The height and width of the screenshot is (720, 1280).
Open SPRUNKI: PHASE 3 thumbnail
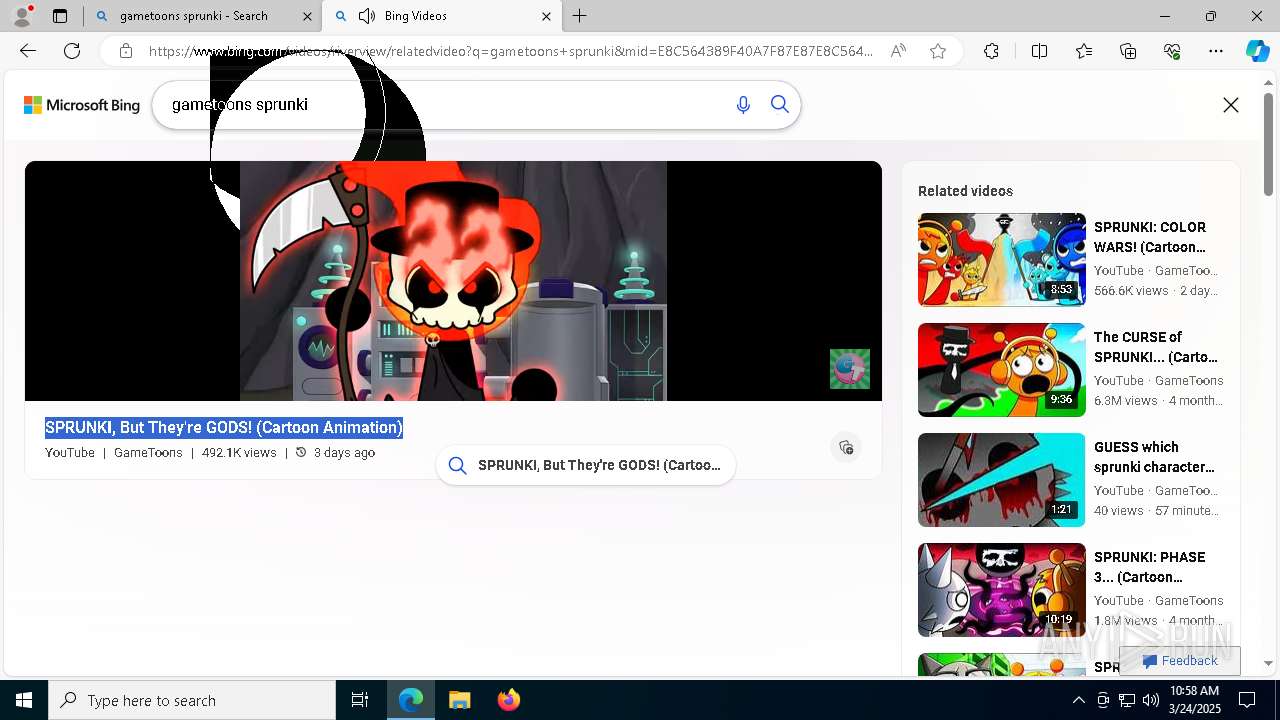(x=1002, y=590)
